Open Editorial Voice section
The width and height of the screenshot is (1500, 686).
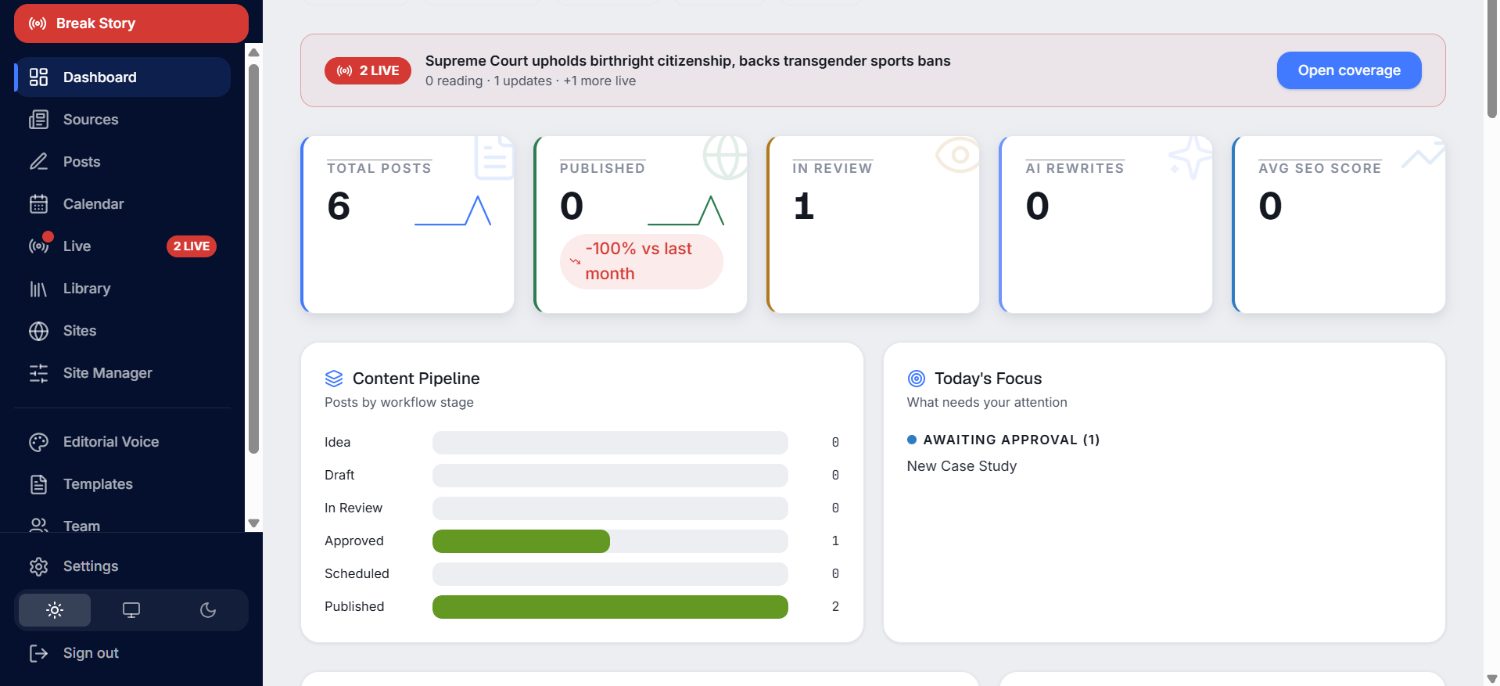click(122, 442)
